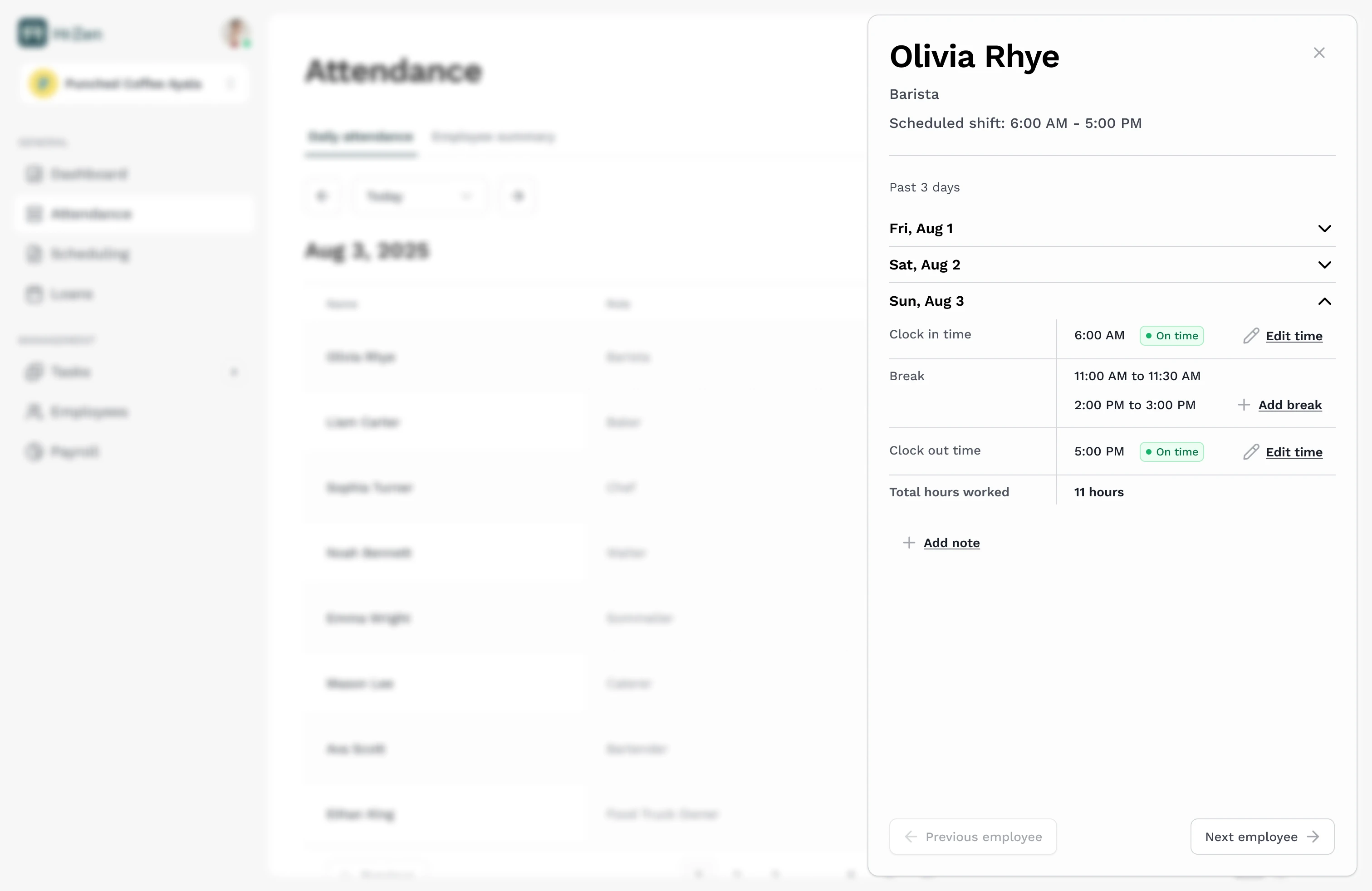The image size is (1372, 891).
Task: Expand the Sat, Aug 2 section
Action: coord(1324,265)
